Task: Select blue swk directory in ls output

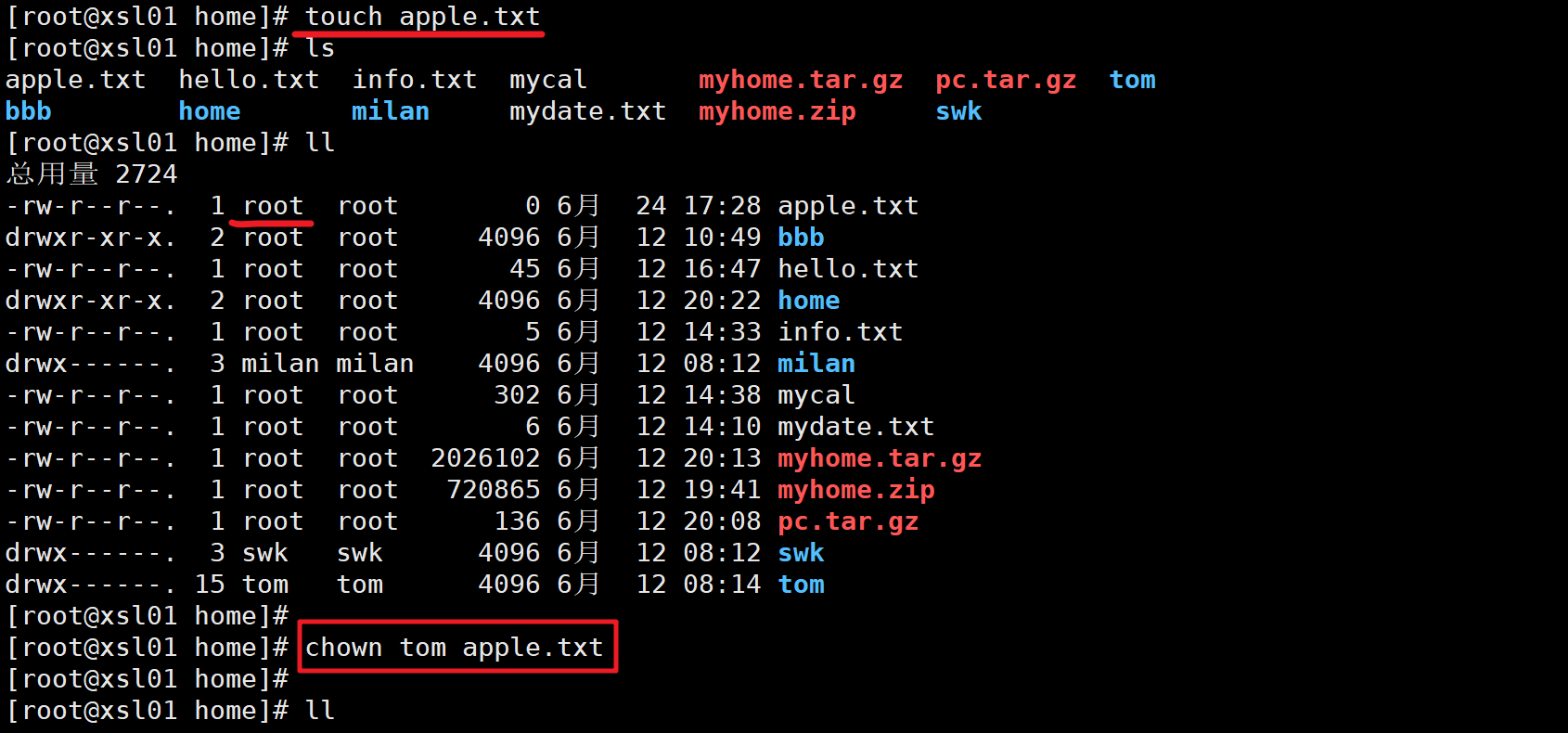Action: (x=958, y=111)
